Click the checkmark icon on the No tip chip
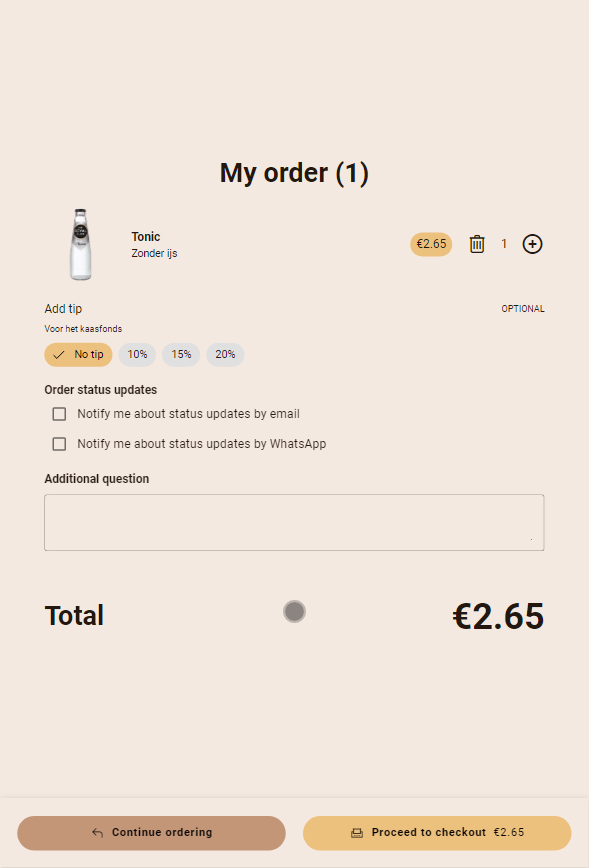This screenshot has height=868, width=589. pos(59,355)
